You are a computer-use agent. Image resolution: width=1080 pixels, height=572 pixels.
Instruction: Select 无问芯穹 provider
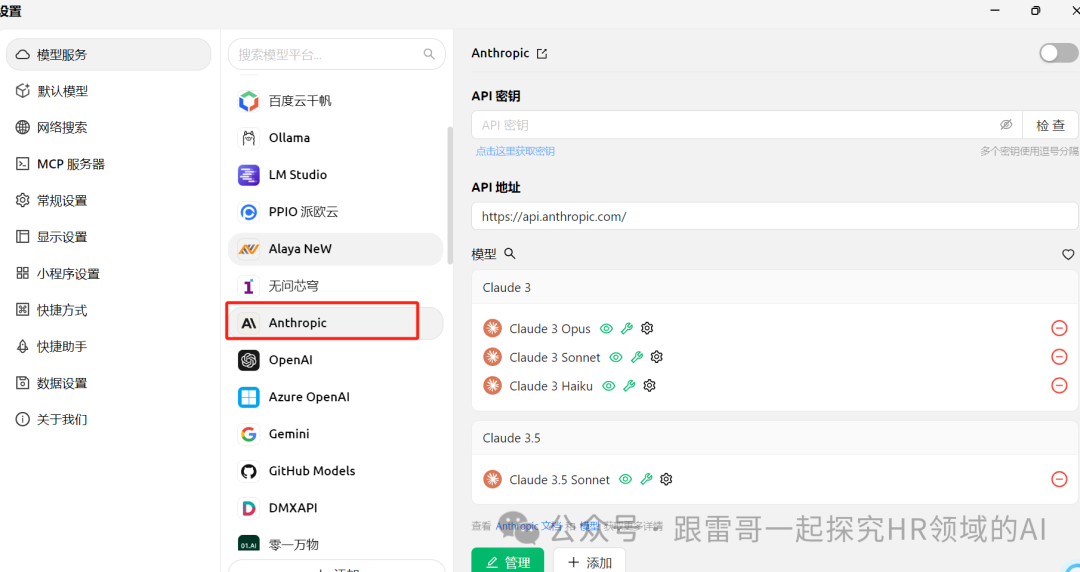[x=335, y=286]
